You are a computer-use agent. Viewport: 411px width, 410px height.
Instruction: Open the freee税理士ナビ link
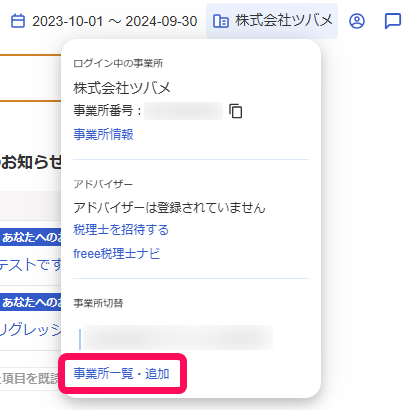click(x=117, y=254)
